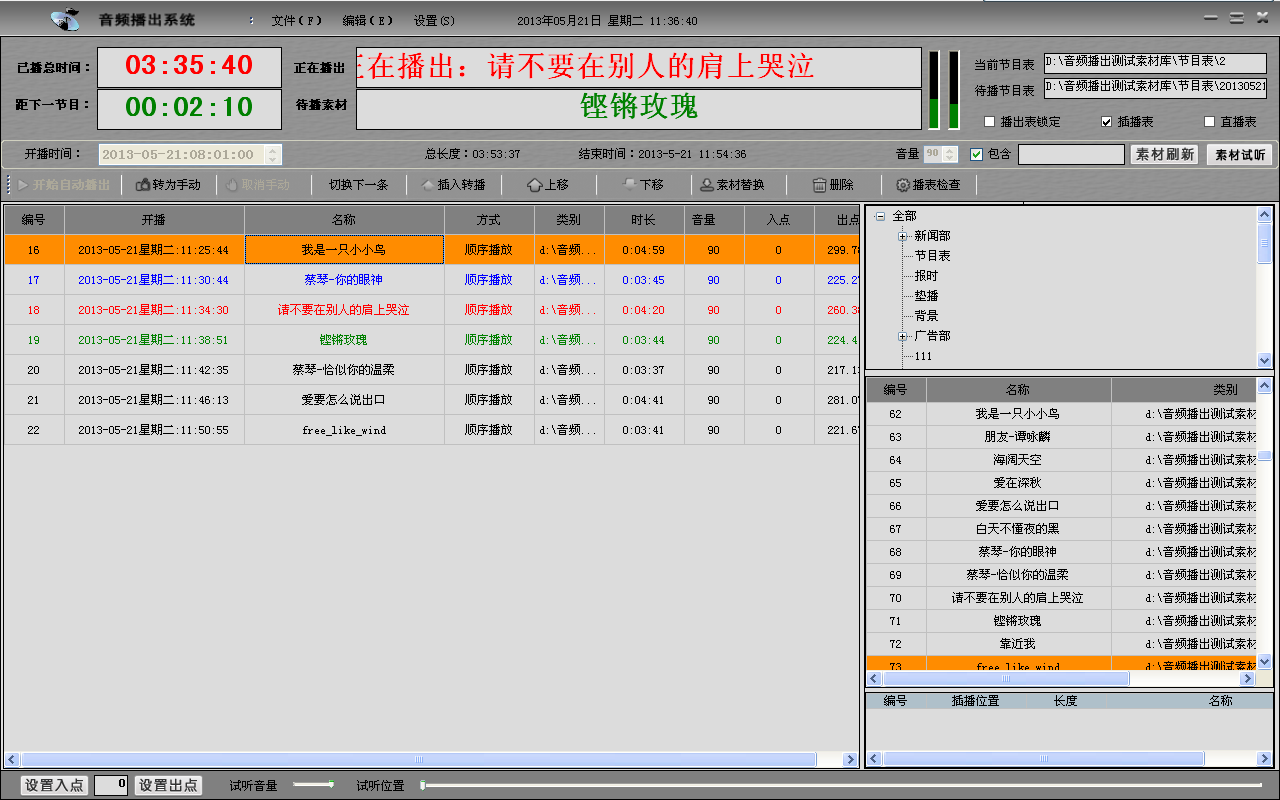Open the 文件(F) menu
The width and height of the screenshot is (1280, 800).
point(296,21)
